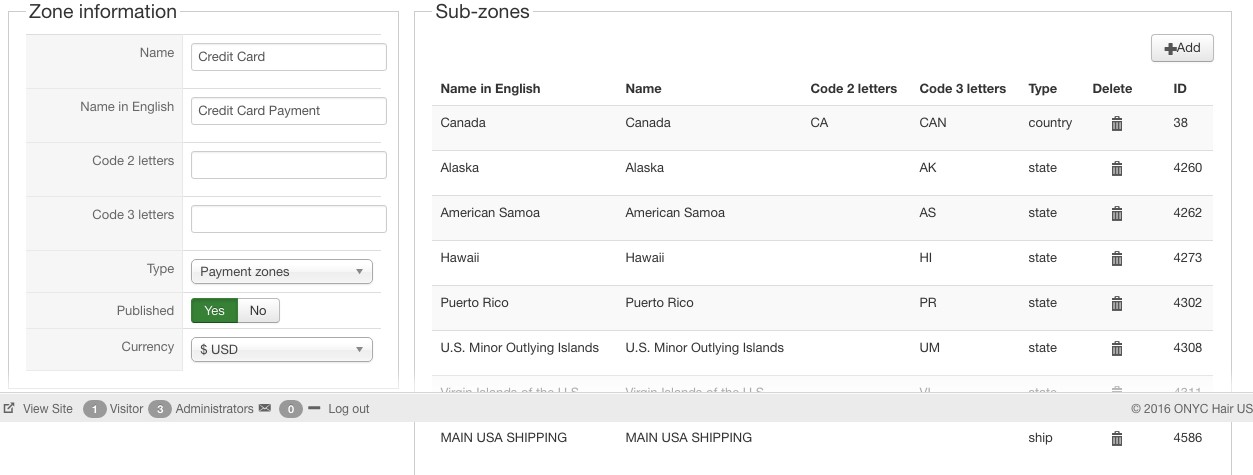Remove American Samoa using trash icon
Viewport: 1253px width, 475px height.
(1117, 214)
